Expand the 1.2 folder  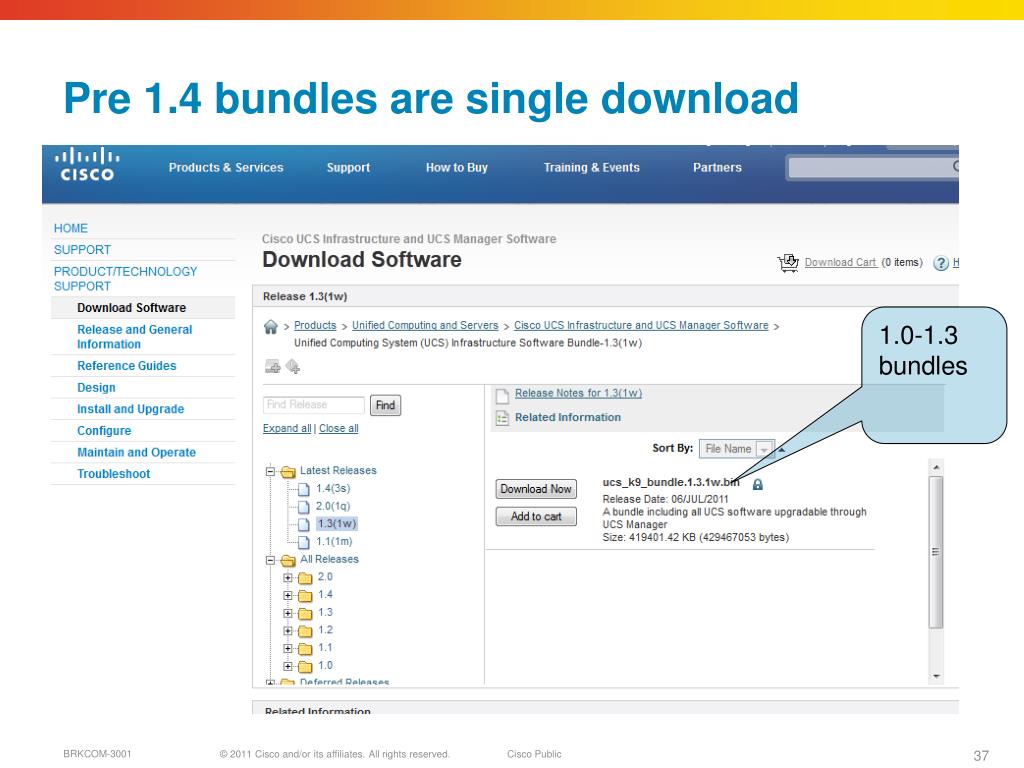(288, 630)
